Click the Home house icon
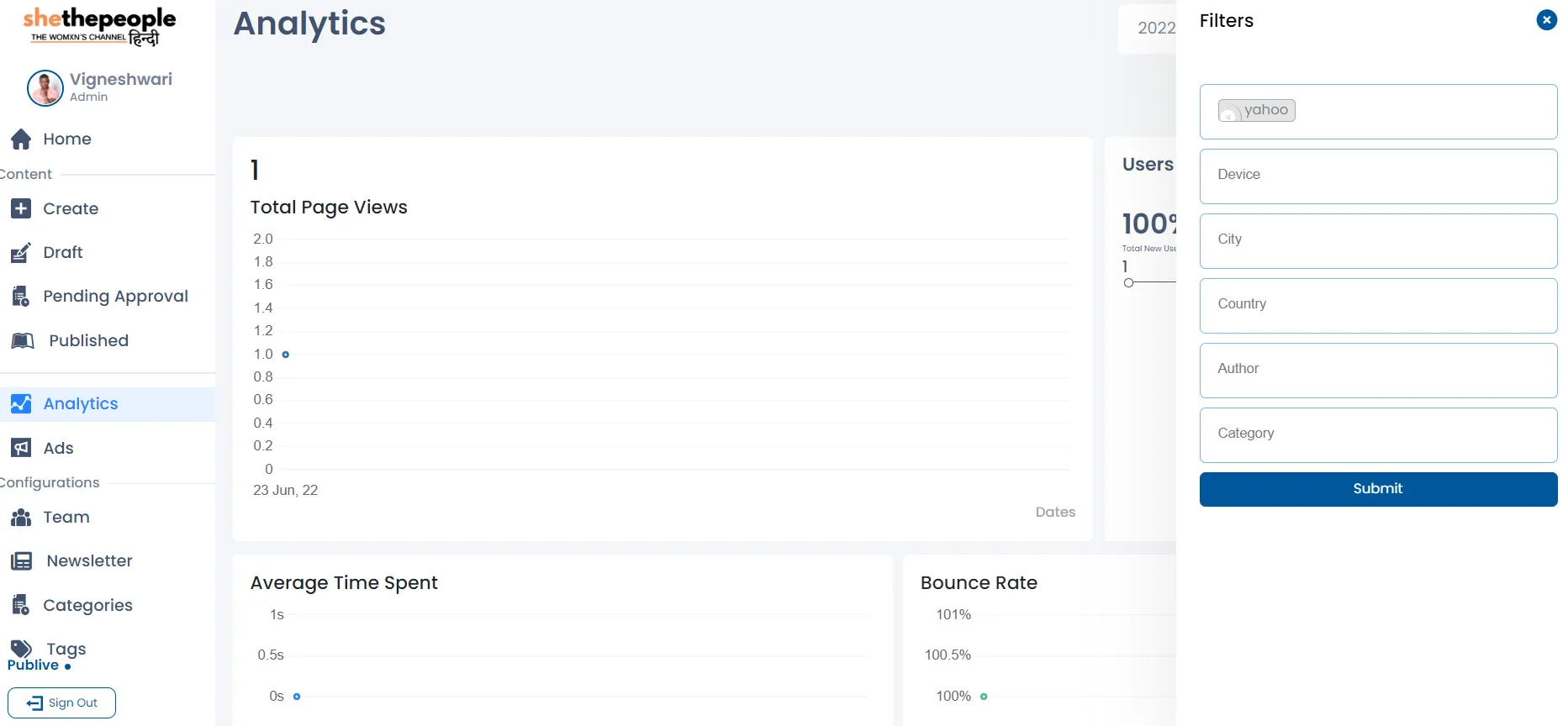 point(21,139)
